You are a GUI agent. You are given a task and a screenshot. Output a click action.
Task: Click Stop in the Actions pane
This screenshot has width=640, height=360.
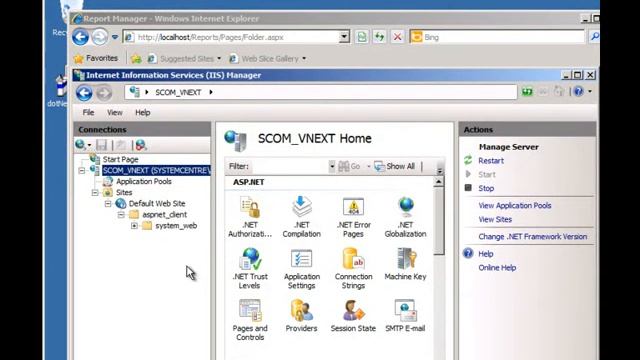[x=486, y=188]
